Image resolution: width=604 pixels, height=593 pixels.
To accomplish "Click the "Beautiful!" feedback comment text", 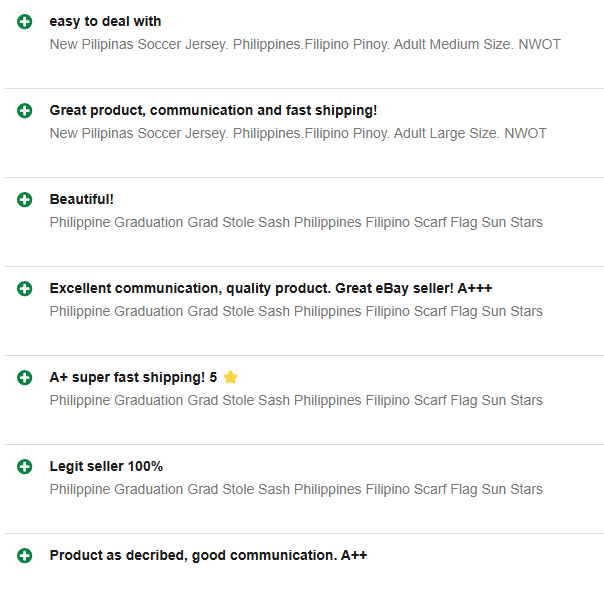I will click(81, 200).
